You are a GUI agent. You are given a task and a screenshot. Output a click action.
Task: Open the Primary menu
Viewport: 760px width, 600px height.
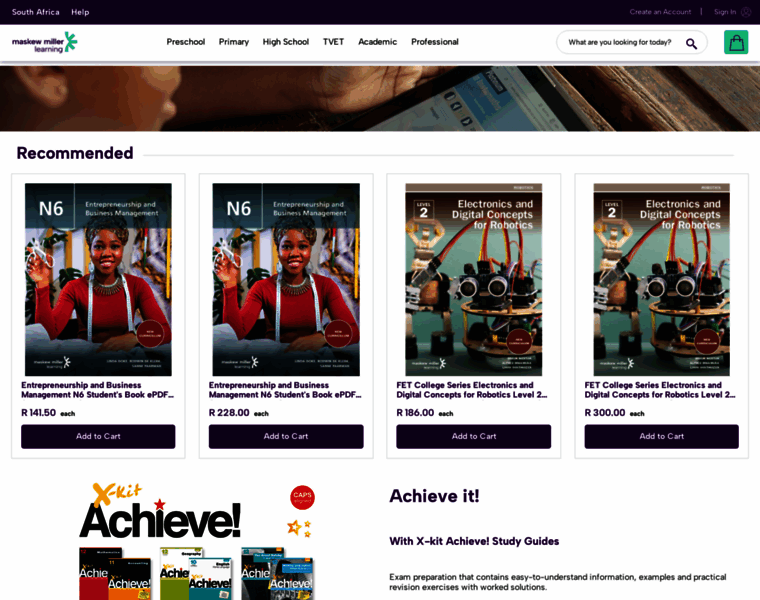(x=234, y=42)
